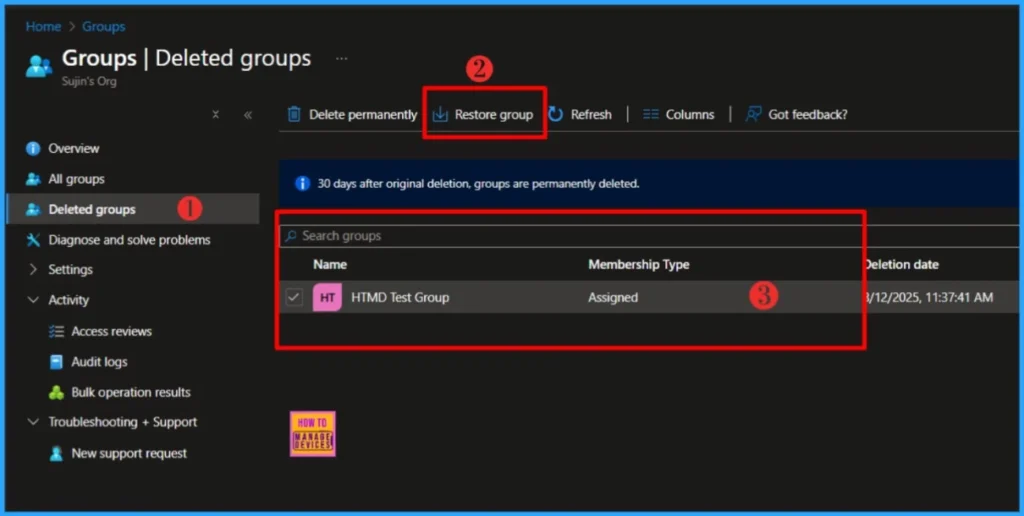Open the HTMD Test Group name

400,297
